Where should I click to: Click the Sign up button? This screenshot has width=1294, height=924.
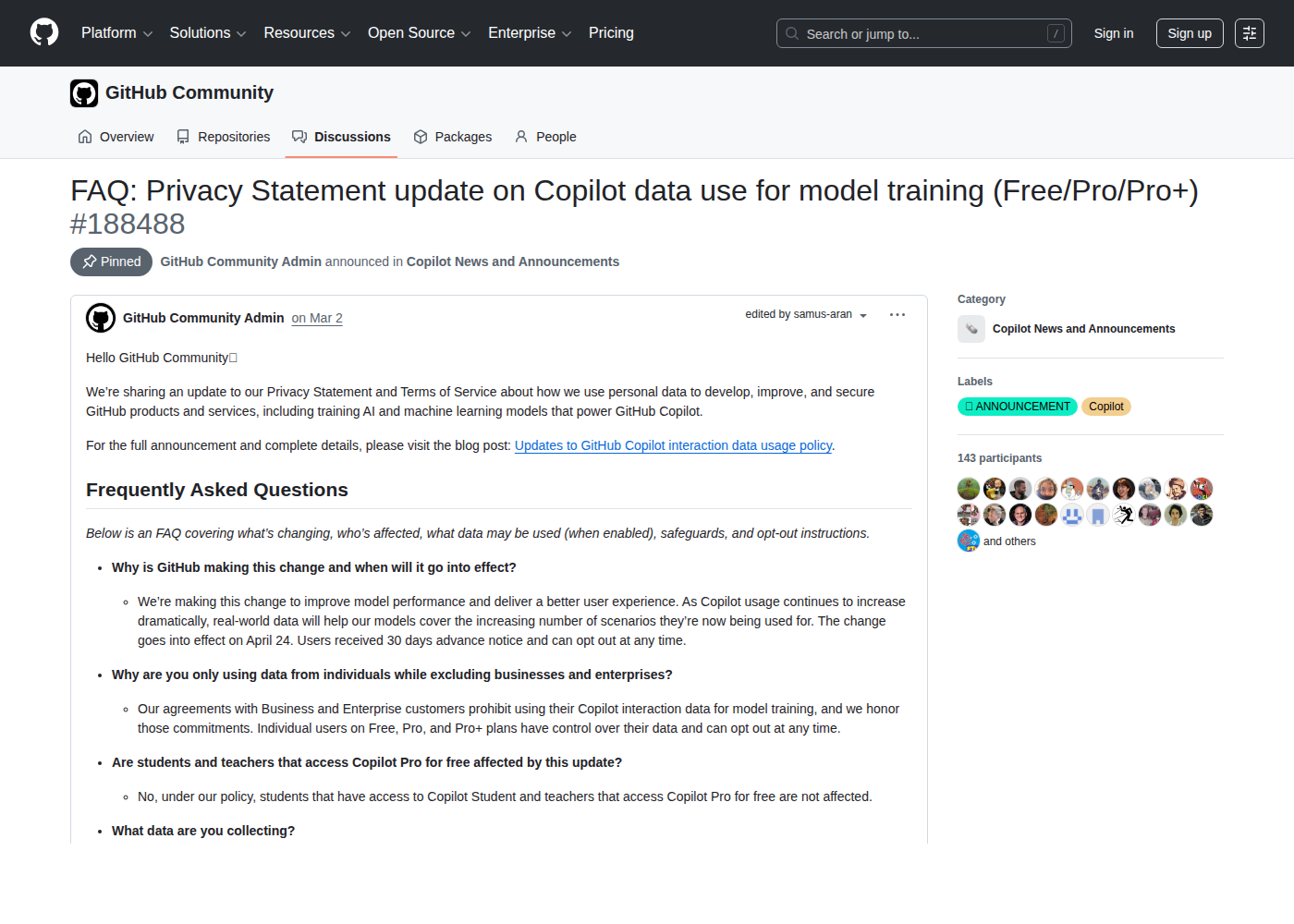click(x=1190, y=33)
